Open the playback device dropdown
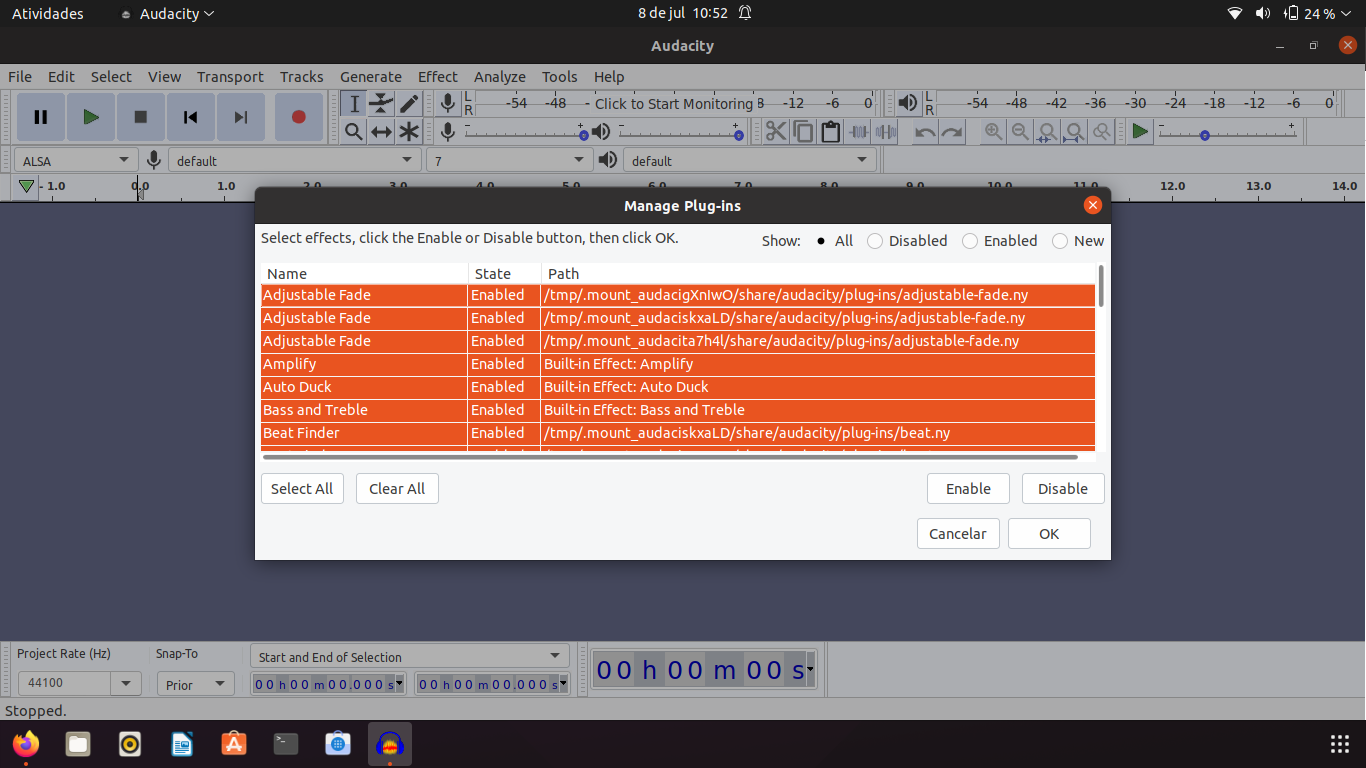 [750, 160]
